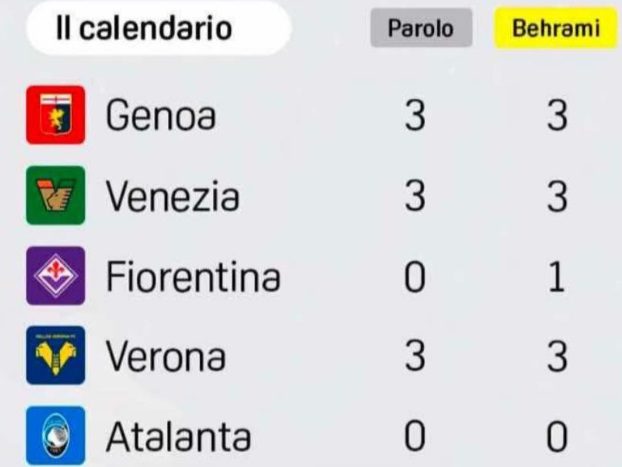Select the Parolo column header

click(x=420, y=29)
